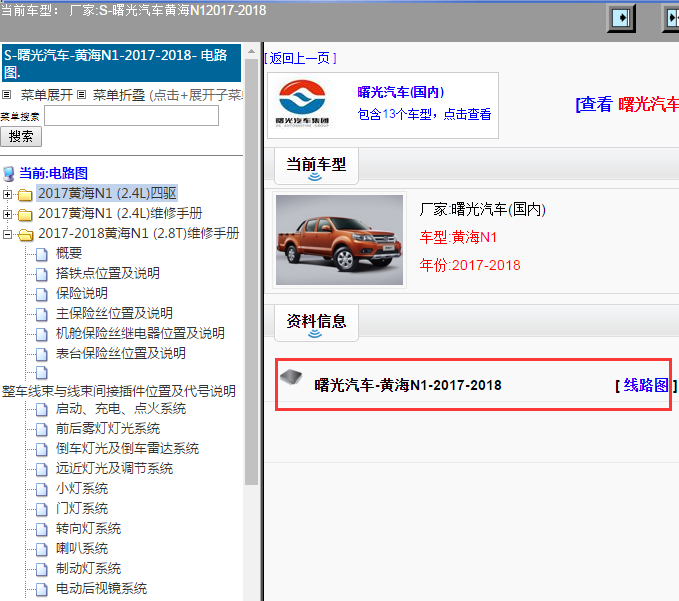Viewport: 679px width, 601px height.
Task: Click document icon next to 表台保险丝位置及说明
Action: point(42,354)
